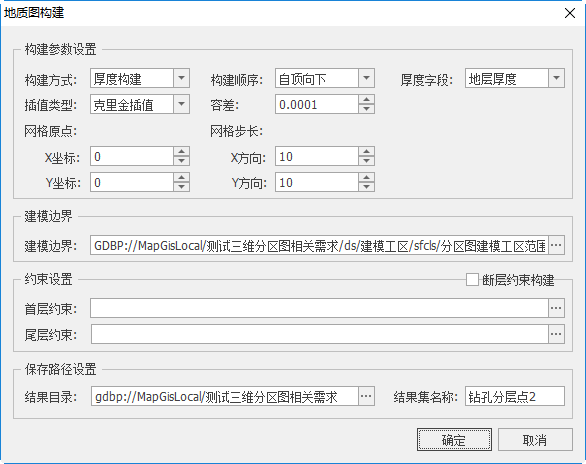Decrease X方向 grid step down arrow
This screenshot has height=464, width=586.
(x=367, y=161)
